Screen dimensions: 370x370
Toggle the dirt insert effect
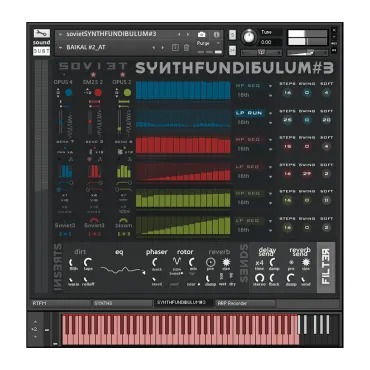pyautogui.click(x=80, y=252)
